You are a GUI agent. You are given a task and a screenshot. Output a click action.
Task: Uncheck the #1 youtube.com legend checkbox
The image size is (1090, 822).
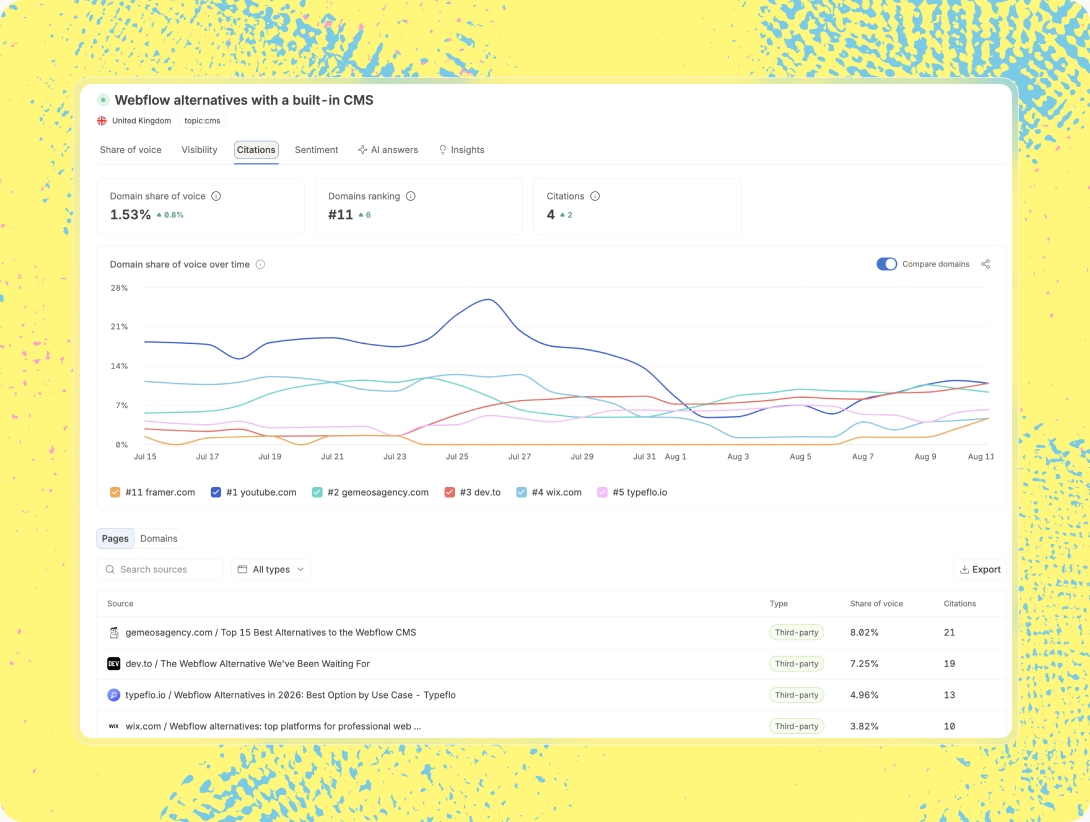coord(216,492)
